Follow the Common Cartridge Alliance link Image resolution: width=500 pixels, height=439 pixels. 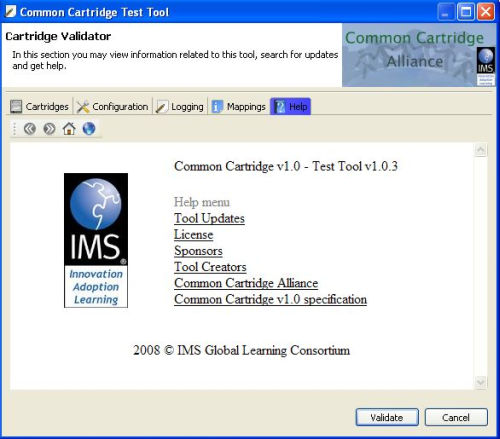click(x=246, y=283)
